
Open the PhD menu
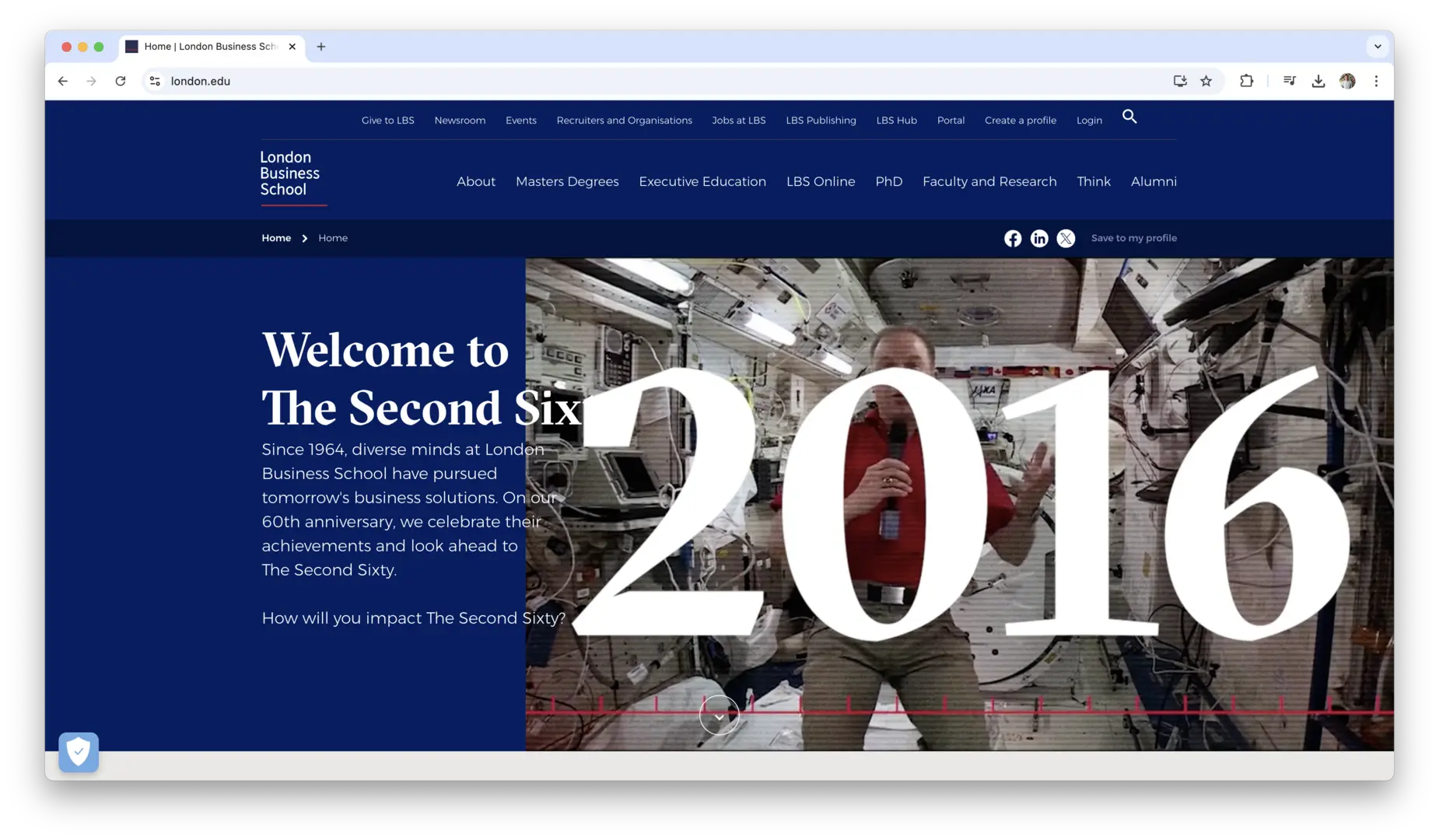889,181
